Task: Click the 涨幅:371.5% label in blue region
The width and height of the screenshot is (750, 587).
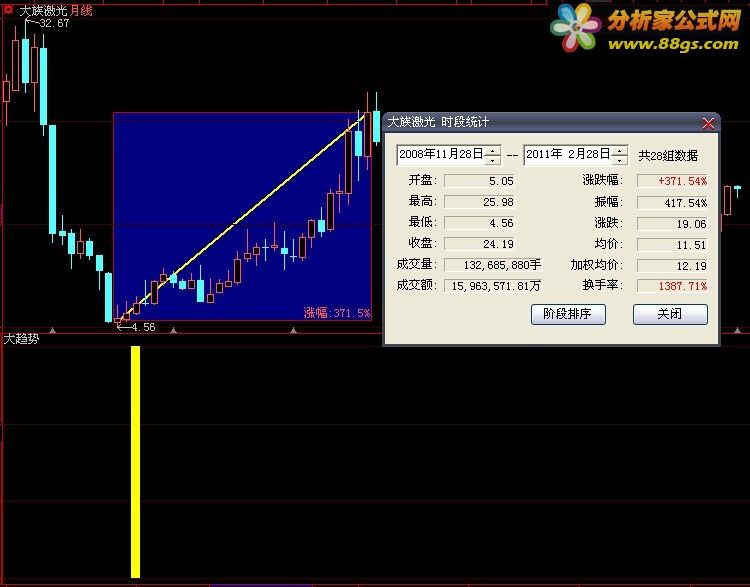Action: point(337,313)
